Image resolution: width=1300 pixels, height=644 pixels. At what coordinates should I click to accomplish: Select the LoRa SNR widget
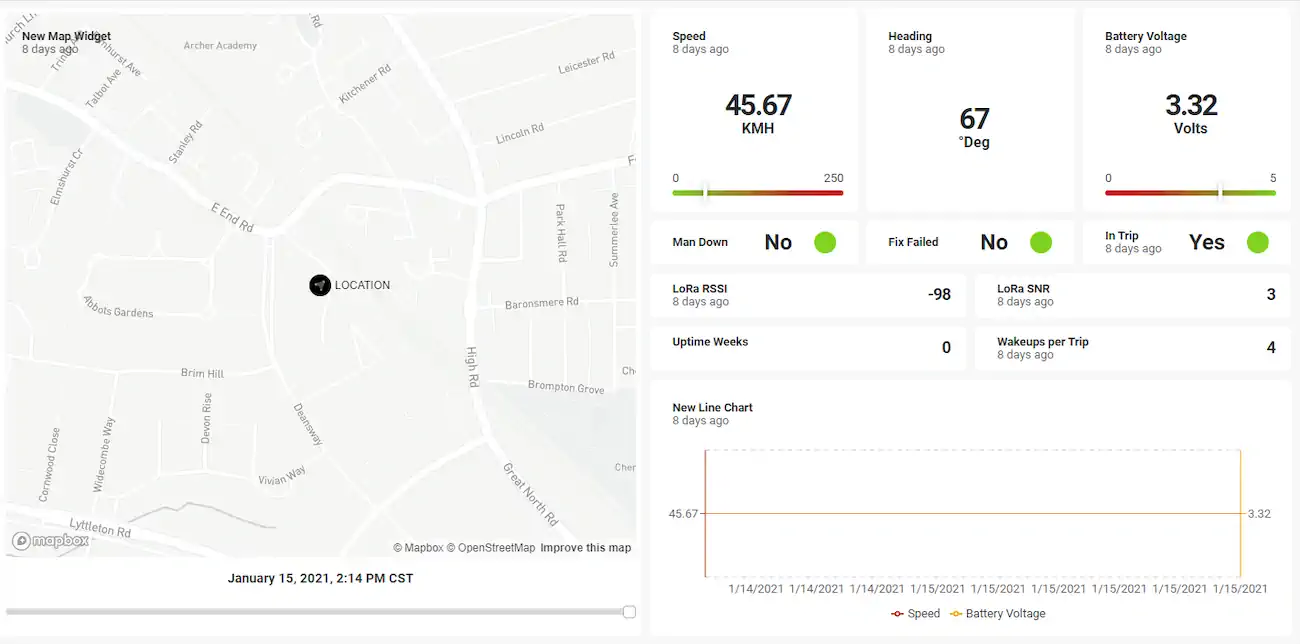pos(1135,295)
